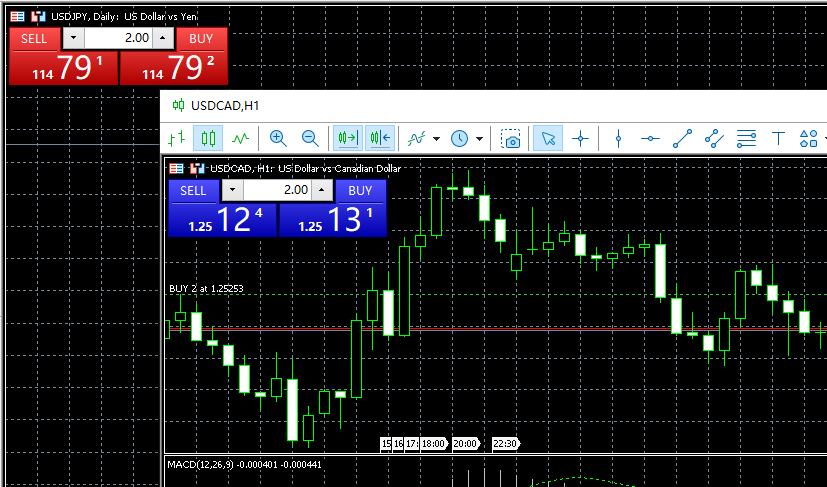Select the horizontal line tool
Image resolution: width=827 pixels, height=487 pixels.
point(650,139)
